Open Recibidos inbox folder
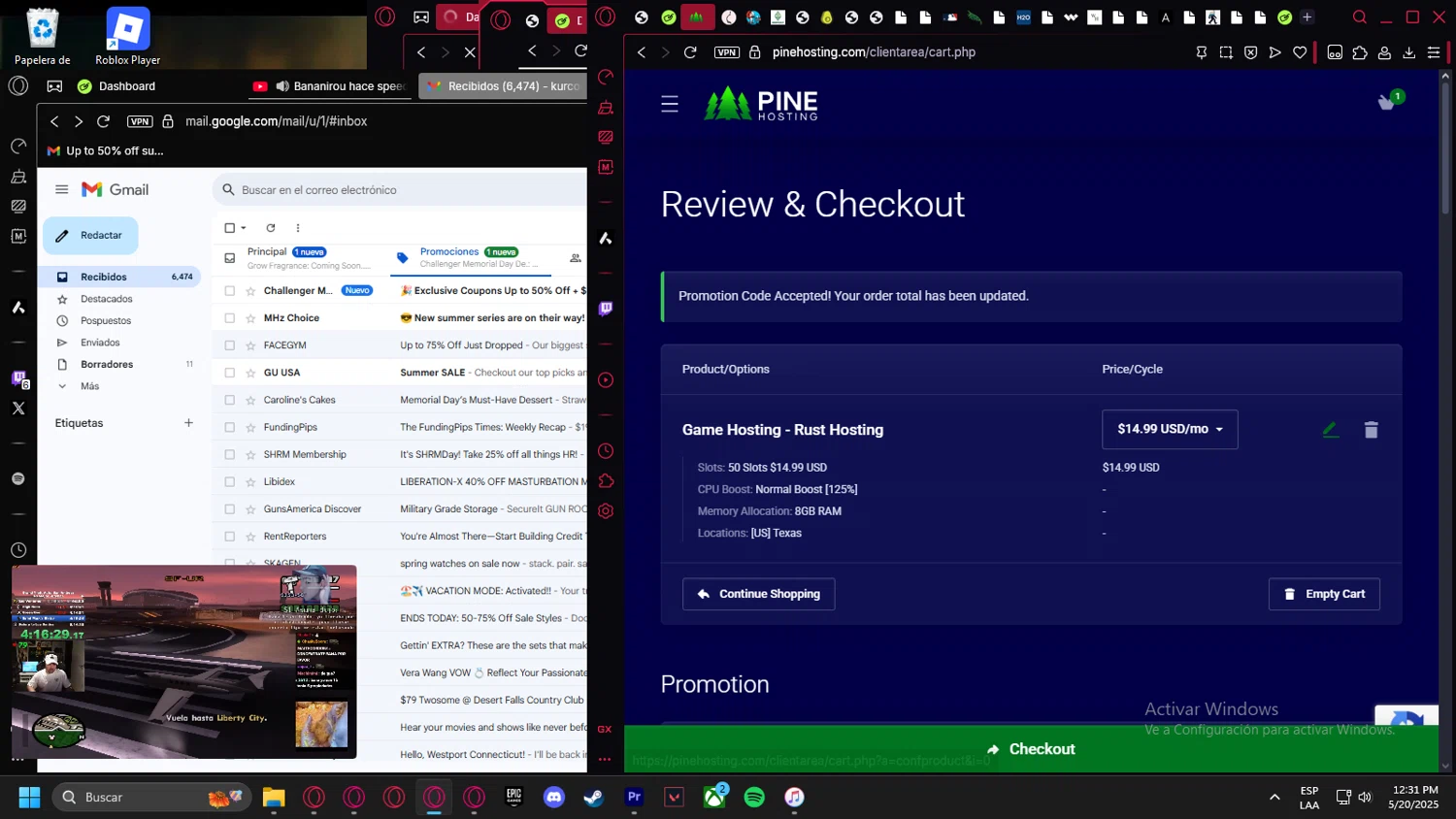1456x819 pixels. point(120,277)
